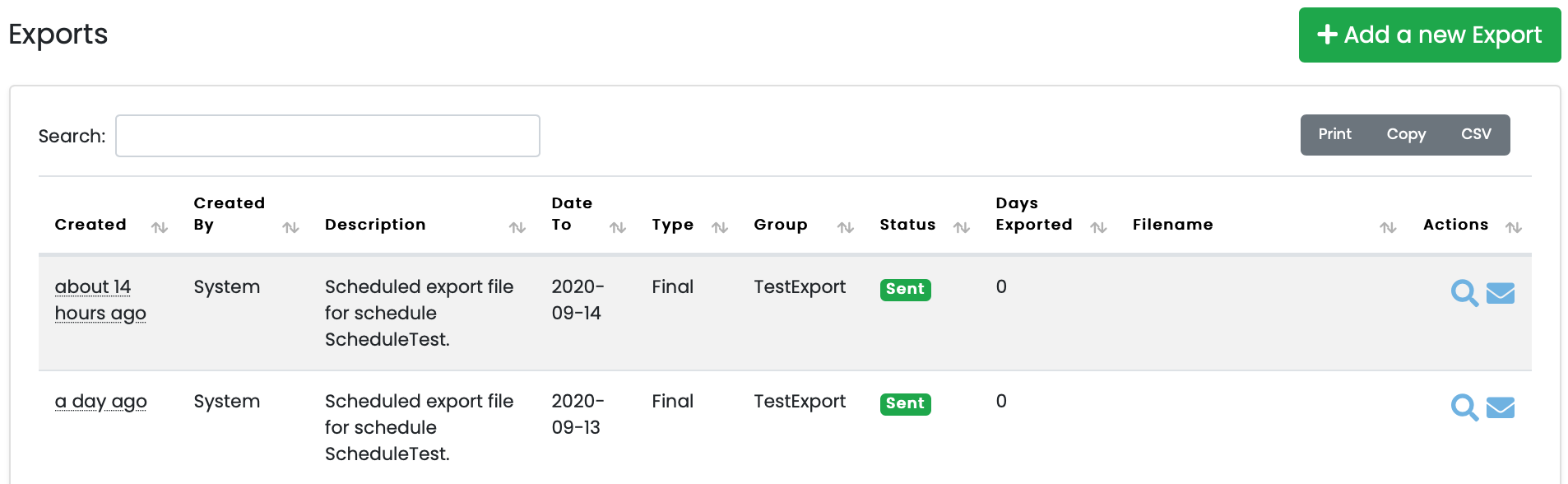Sort table by Description arrows
1568x484 pixels.
(517, 227)
